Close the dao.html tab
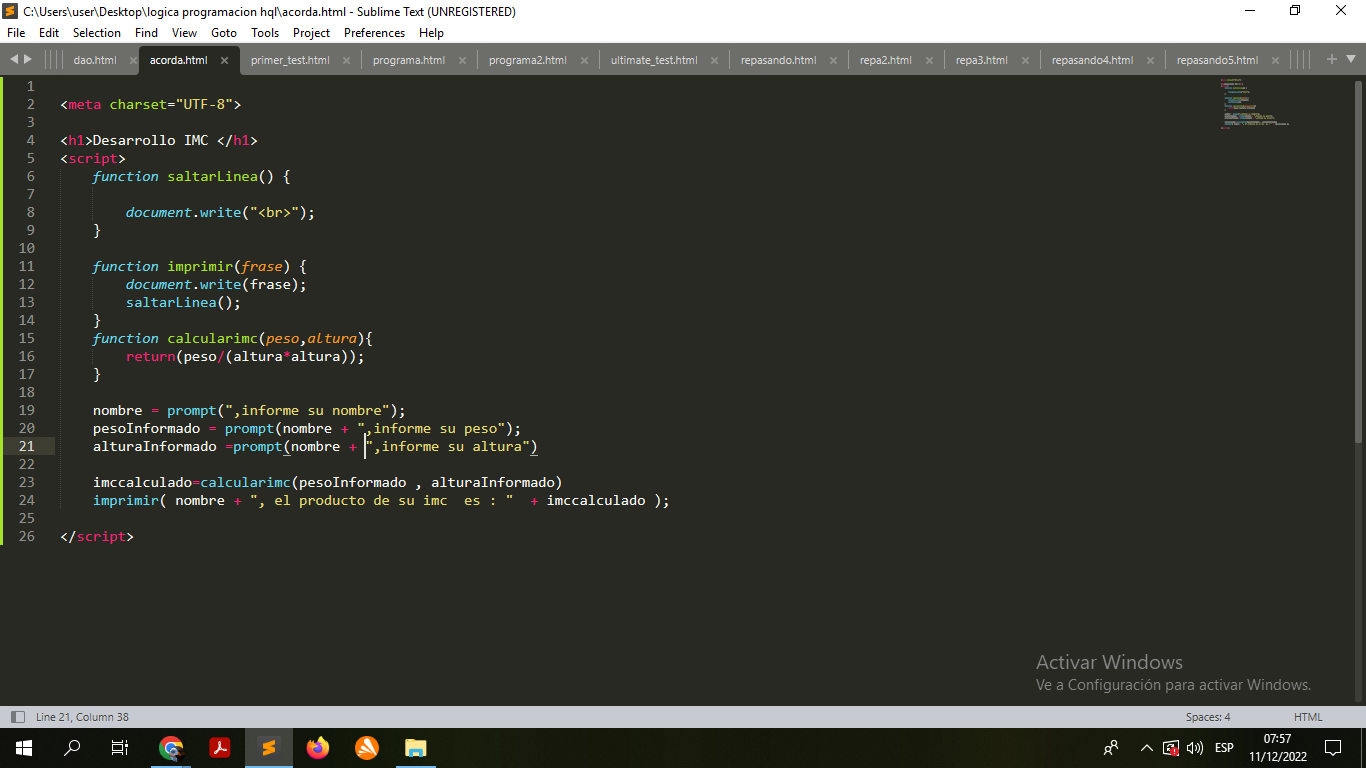Image resolution: width=1366 pixels, height=768 pixels. [133, 60]
